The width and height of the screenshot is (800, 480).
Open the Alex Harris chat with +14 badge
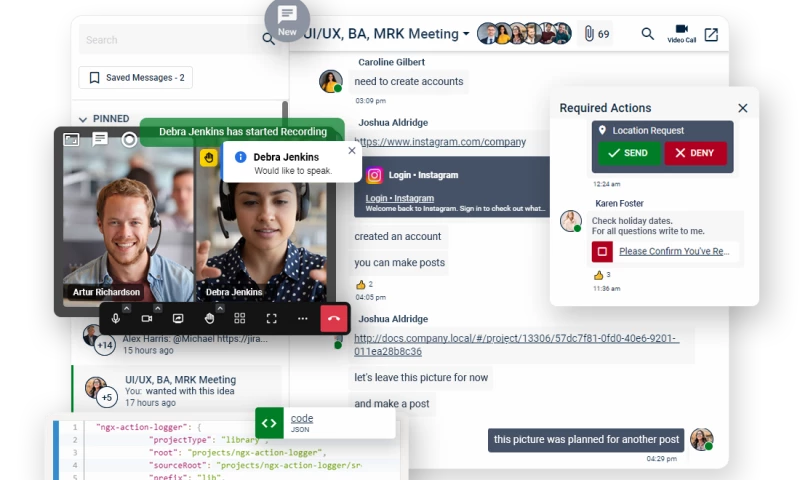[176, 344]
